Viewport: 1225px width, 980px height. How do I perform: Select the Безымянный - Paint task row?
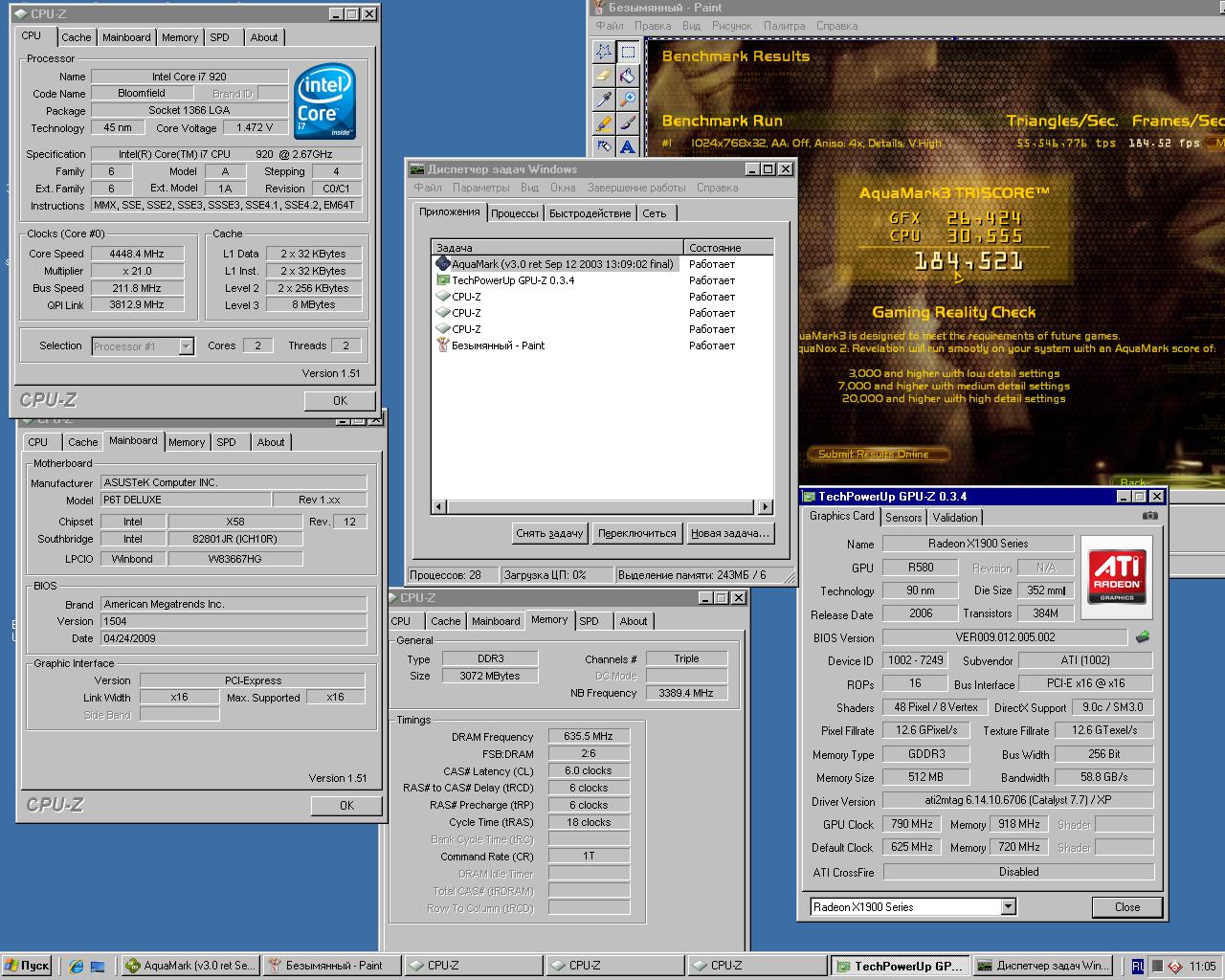[602, 345]
